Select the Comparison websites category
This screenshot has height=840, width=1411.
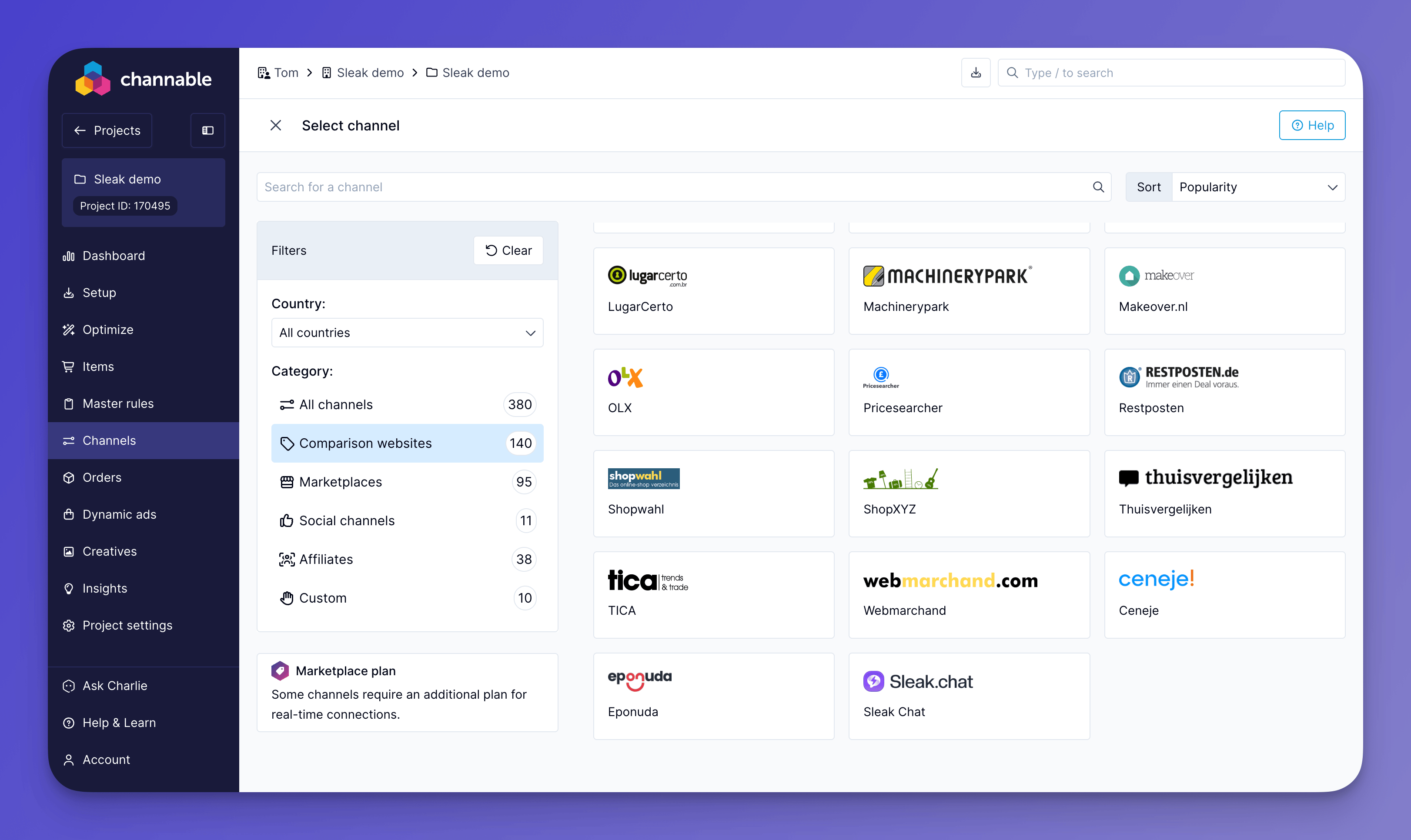pyautogui.click(x=407, y=443)
